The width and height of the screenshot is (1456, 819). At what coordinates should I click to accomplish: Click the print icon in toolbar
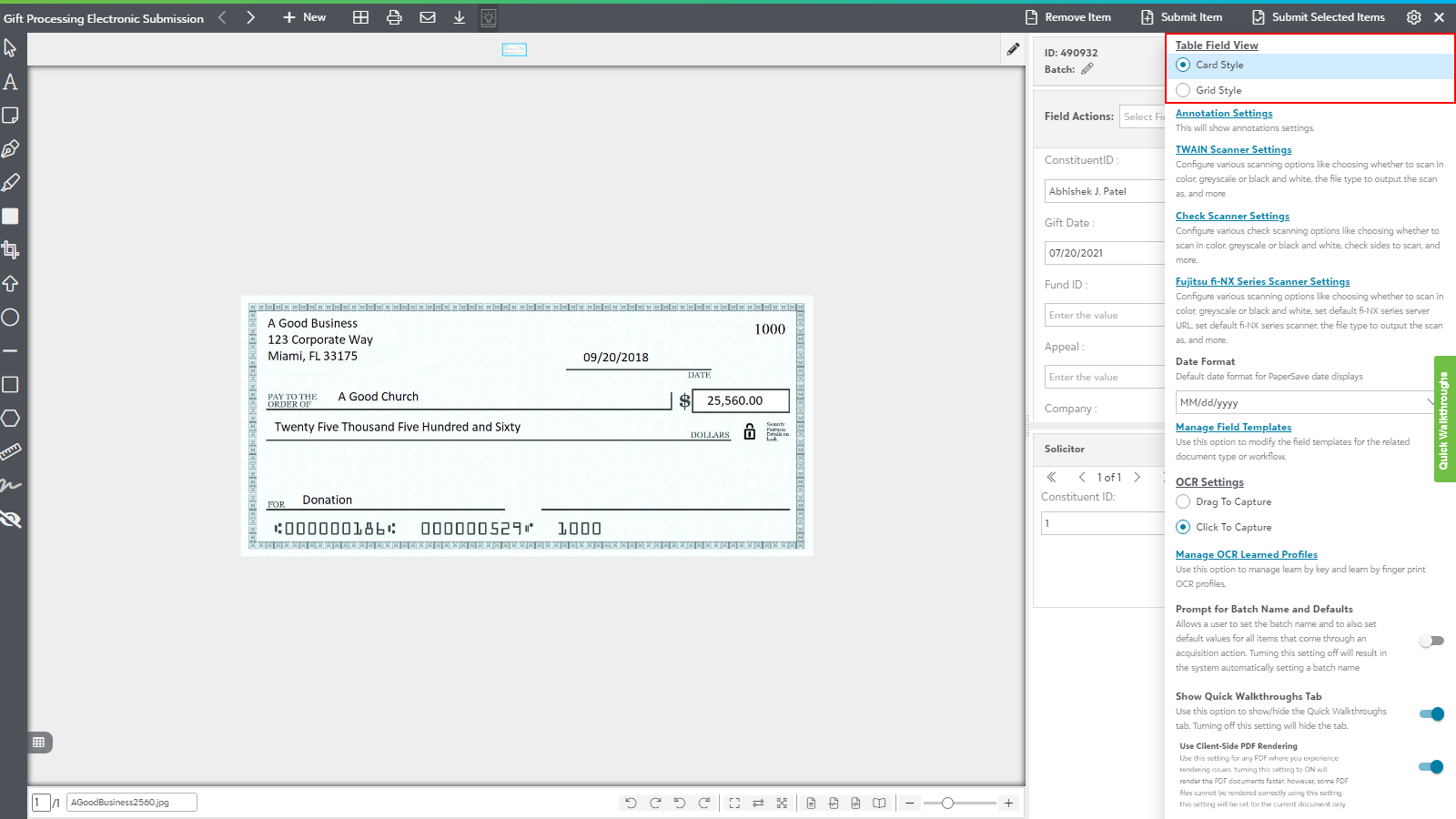coord(394,17)
